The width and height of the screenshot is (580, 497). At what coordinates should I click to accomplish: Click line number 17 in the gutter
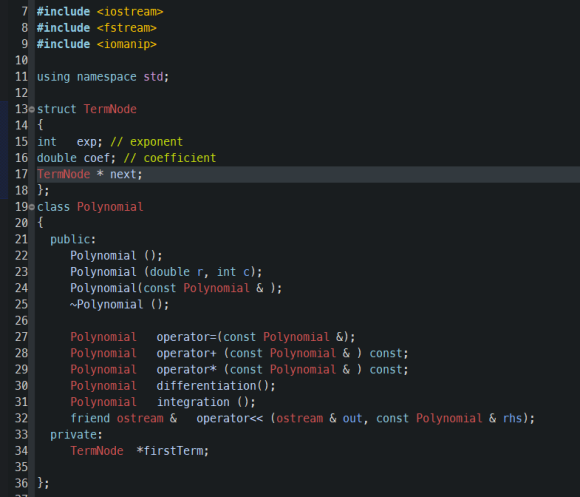point(21,174)
